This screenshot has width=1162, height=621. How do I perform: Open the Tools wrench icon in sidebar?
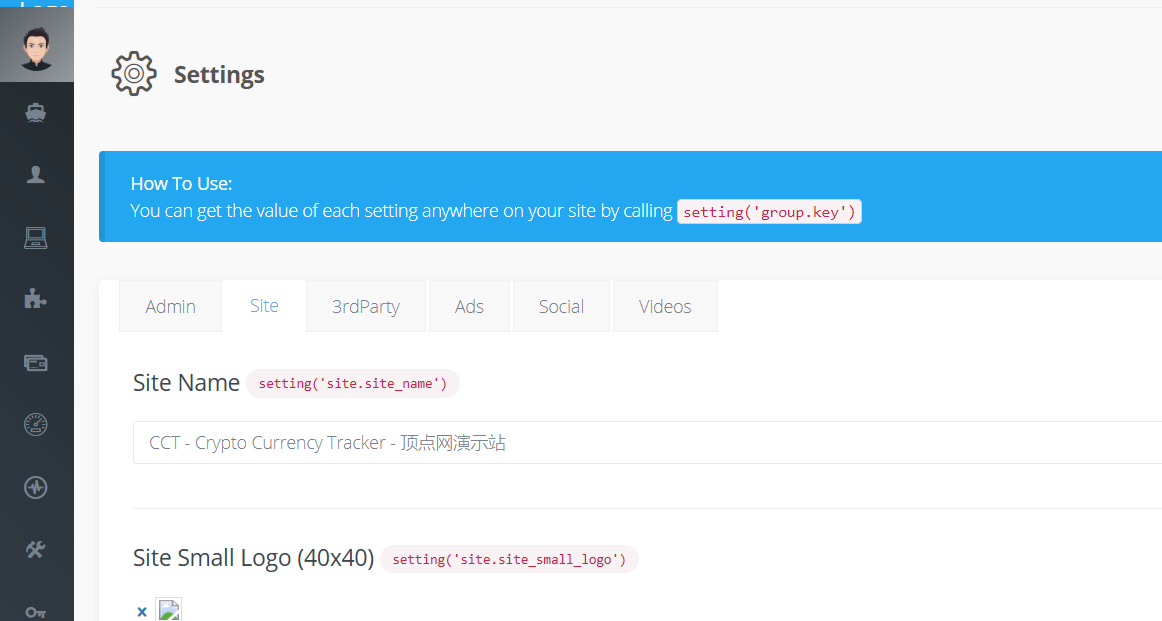coord(36,549)
